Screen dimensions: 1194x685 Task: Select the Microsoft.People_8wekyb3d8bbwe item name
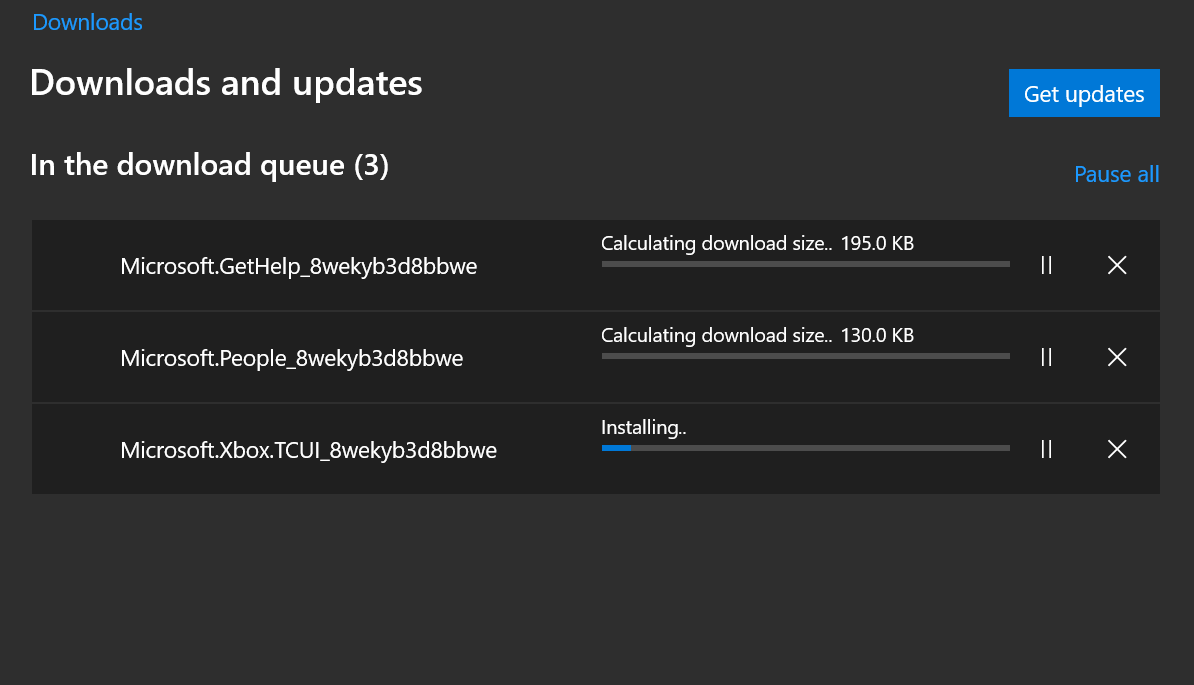[x=291, y=358]
